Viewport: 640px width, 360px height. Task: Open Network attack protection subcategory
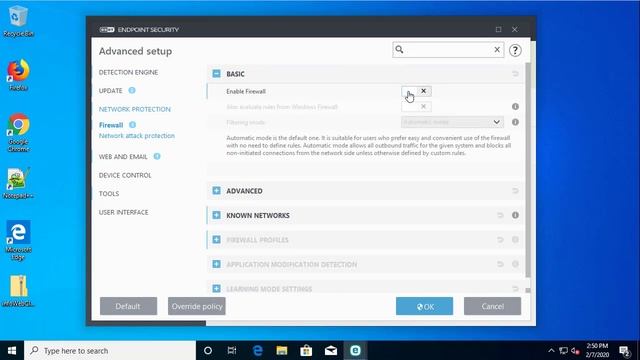point(137,136)
